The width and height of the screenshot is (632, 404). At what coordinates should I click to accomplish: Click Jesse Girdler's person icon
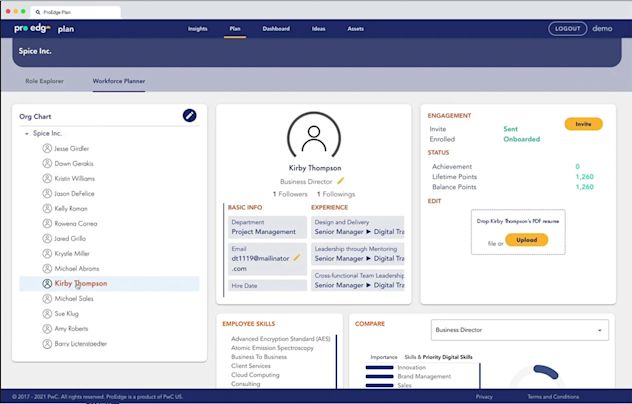(x=47, y=148)
